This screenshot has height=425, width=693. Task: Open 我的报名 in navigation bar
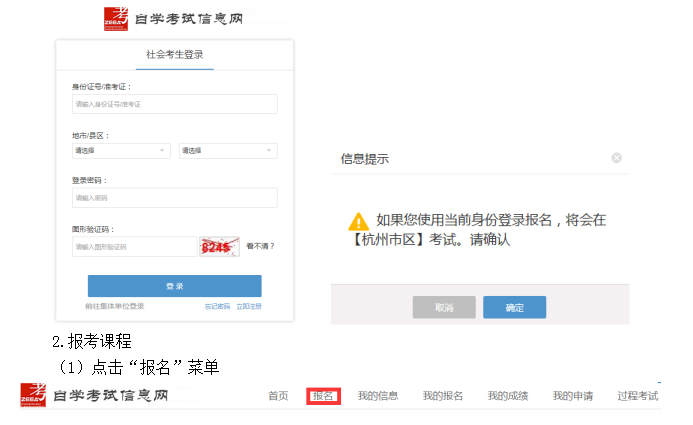point(443,396)
